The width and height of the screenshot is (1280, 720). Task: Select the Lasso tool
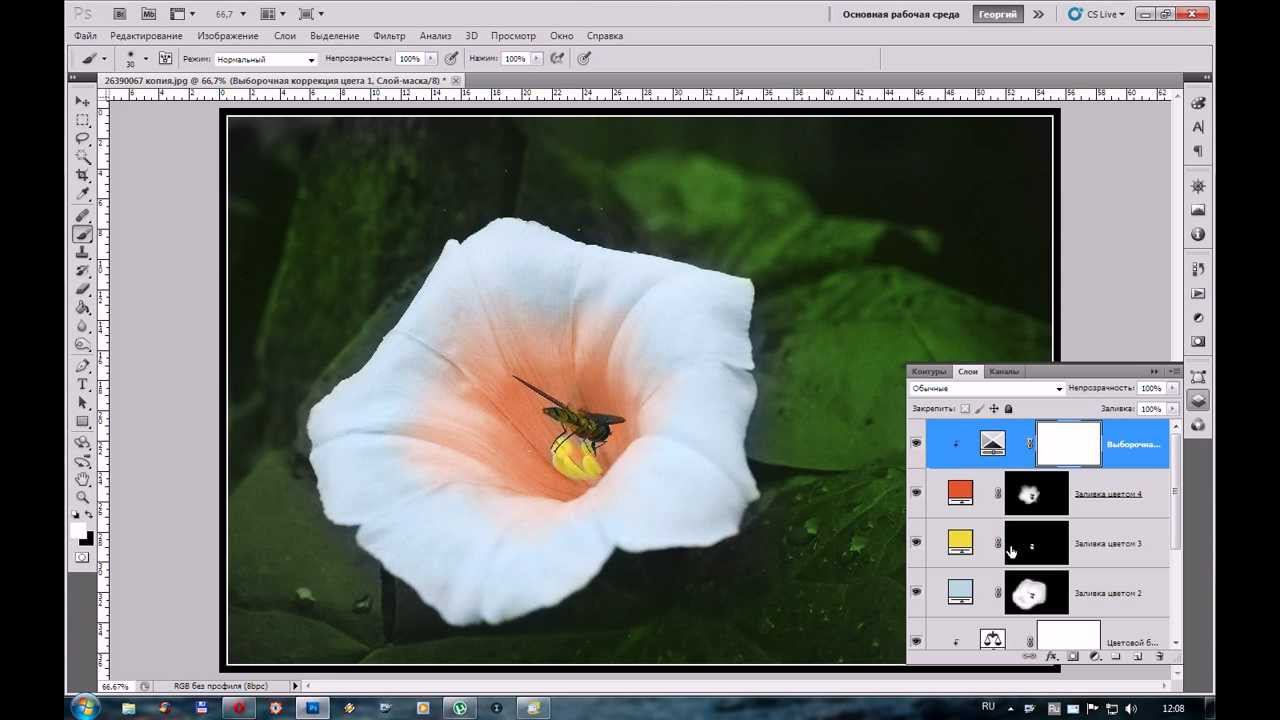pos(83,138)
